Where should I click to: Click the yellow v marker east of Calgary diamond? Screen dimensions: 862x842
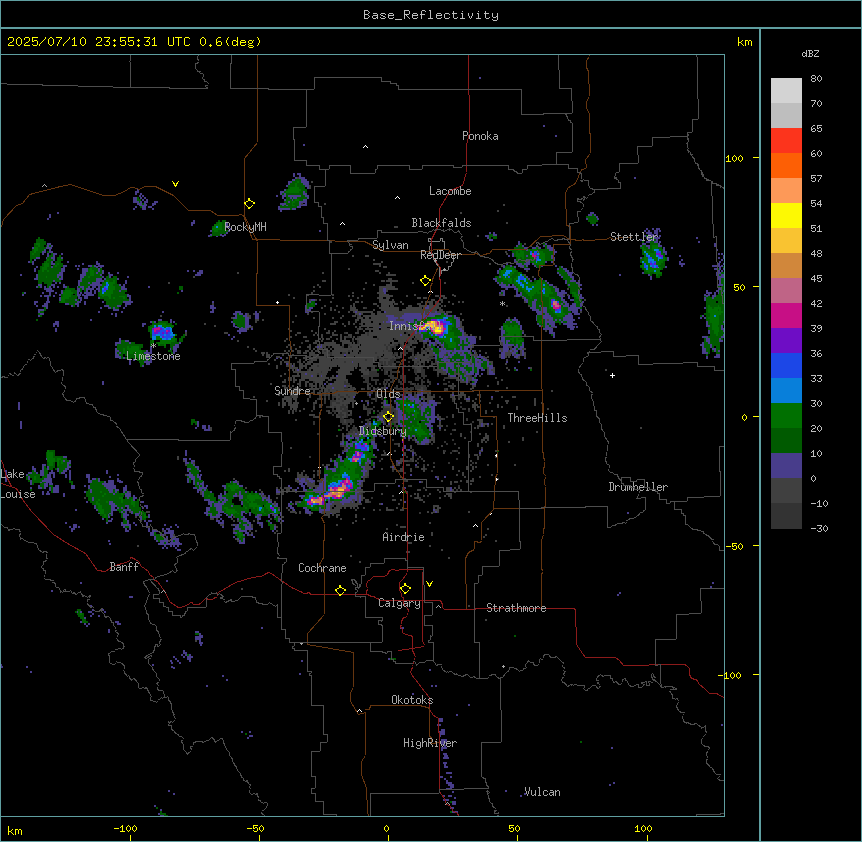429,584
